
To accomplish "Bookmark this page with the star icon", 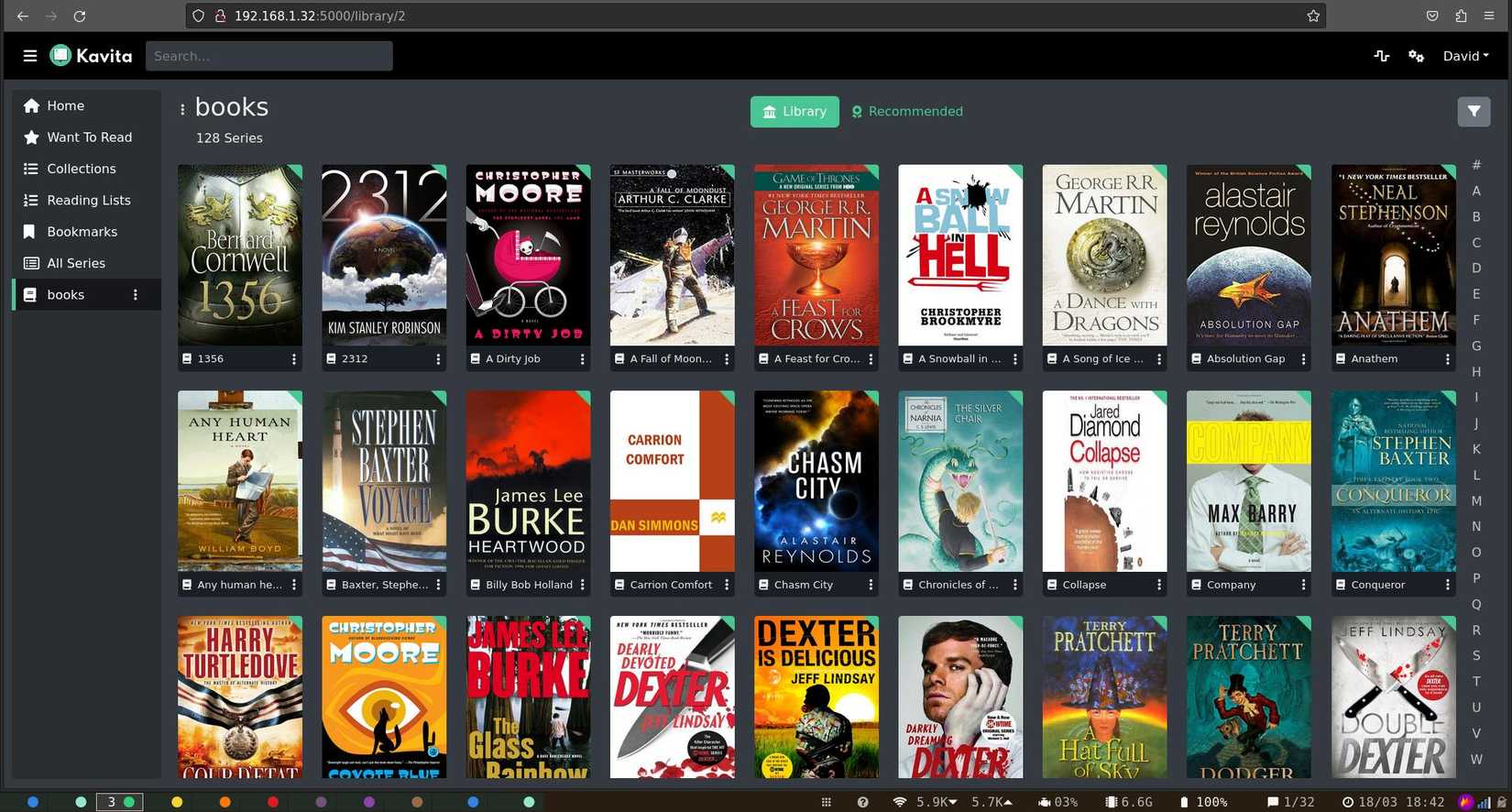I will click(x=1313, y=16).
